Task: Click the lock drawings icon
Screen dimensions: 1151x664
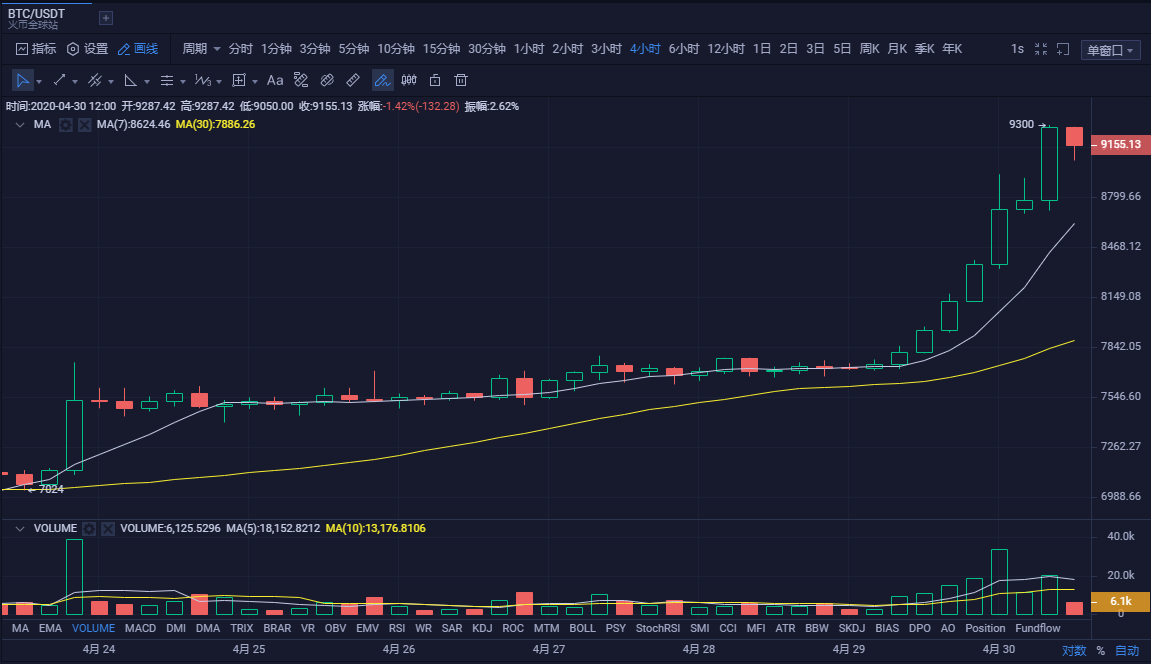Action: pyautogui.click(x=435, y=80)
